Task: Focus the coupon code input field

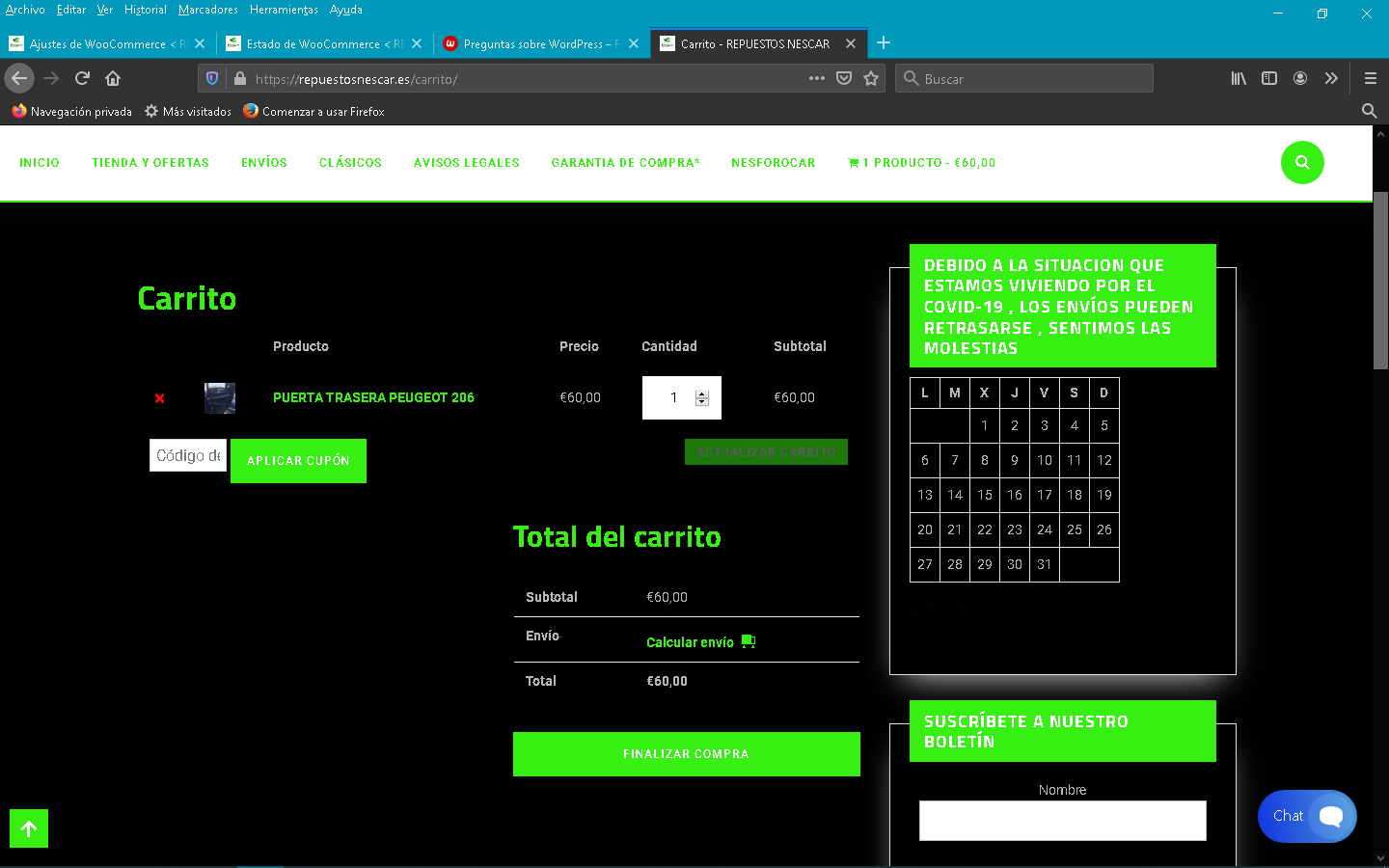Action: pyautogui.click(x=188, y=455)
